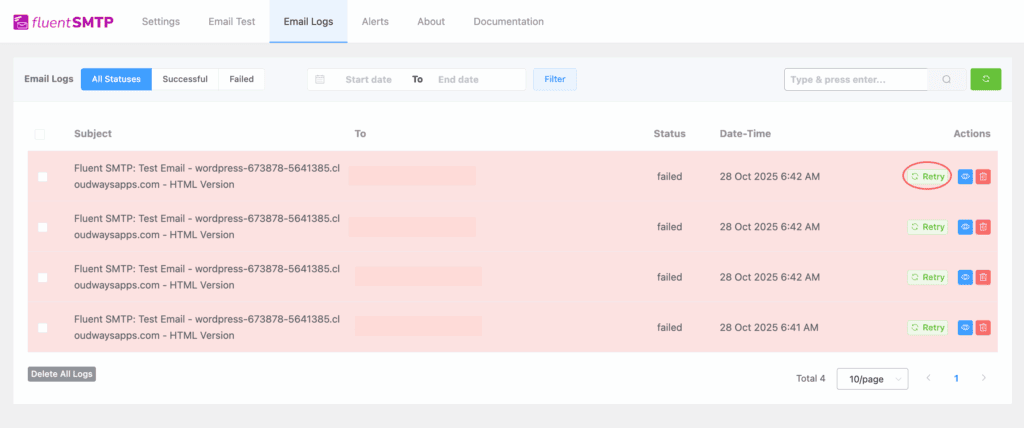This screenshot has width=1024, height=428.
Task: Click the Date-Time column header
Action: pyautogui.click(x=745, y=134)
